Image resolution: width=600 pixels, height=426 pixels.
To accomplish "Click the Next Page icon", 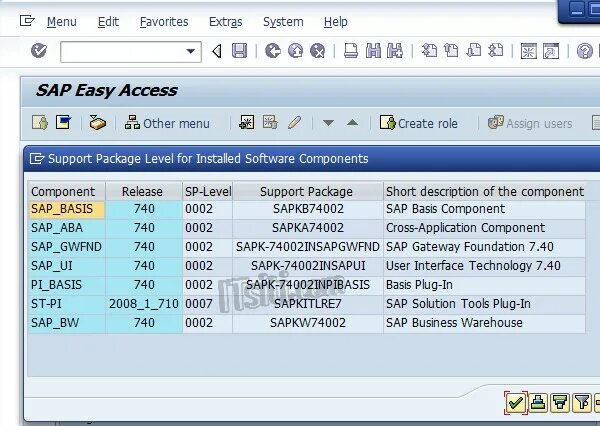I will pos(474,51).
